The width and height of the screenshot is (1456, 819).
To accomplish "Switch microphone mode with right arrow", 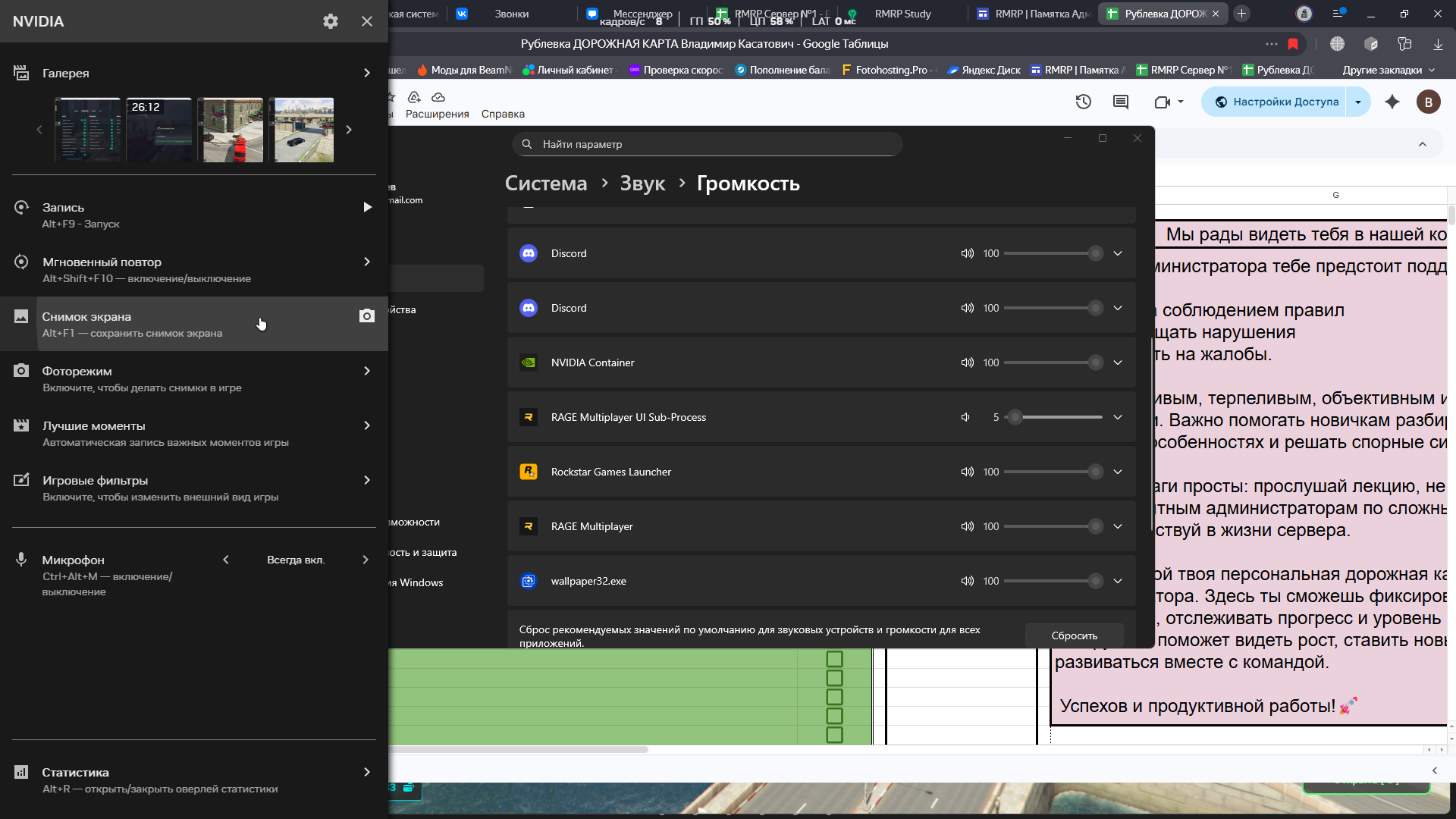I will 366,560.
